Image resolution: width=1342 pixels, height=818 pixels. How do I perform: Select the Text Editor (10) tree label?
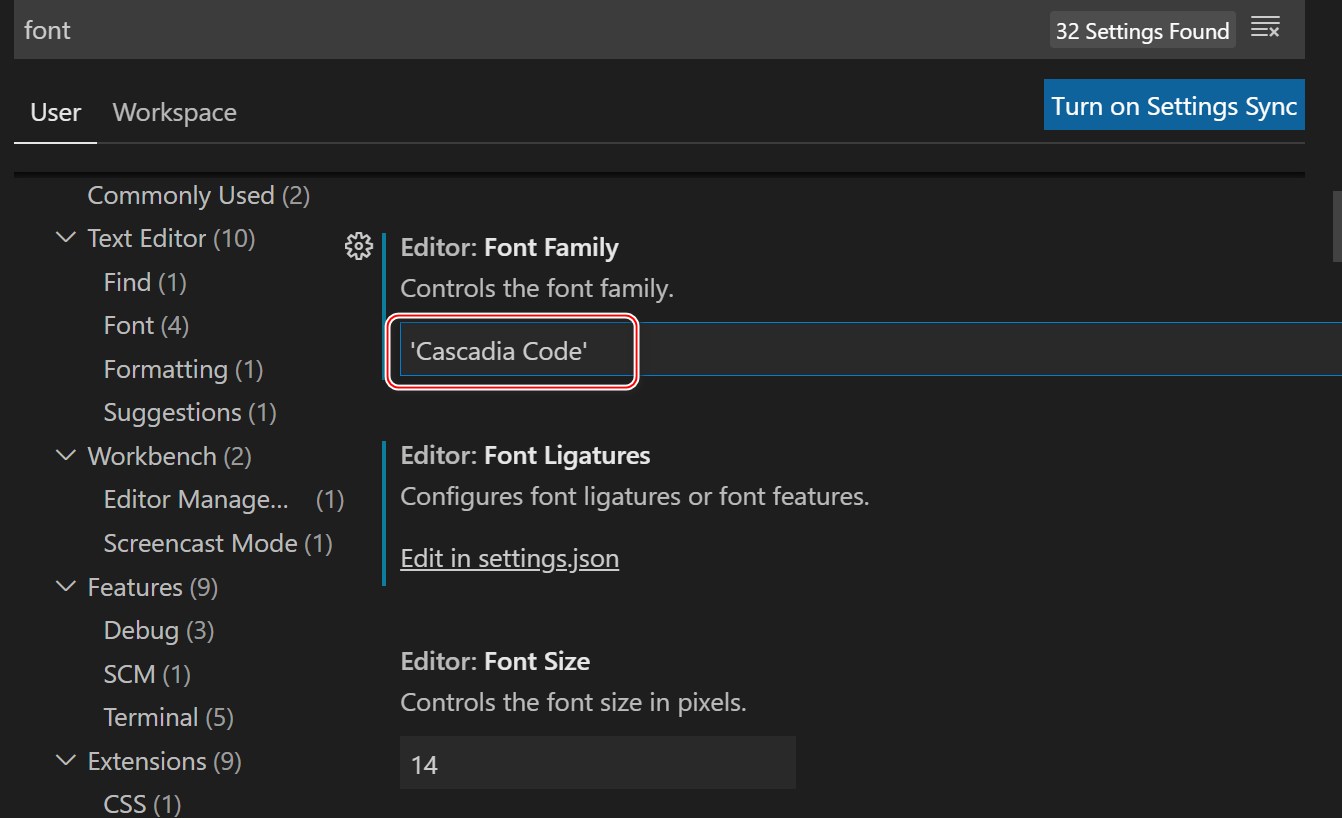click(x=172, y=238)
